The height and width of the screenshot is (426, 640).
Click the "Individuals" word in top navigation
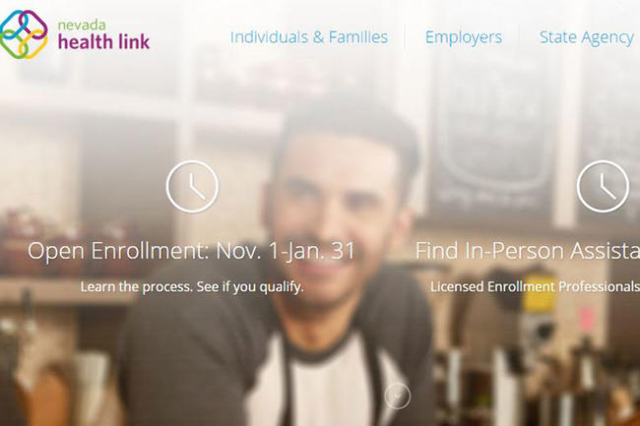[x=269, y=37]
